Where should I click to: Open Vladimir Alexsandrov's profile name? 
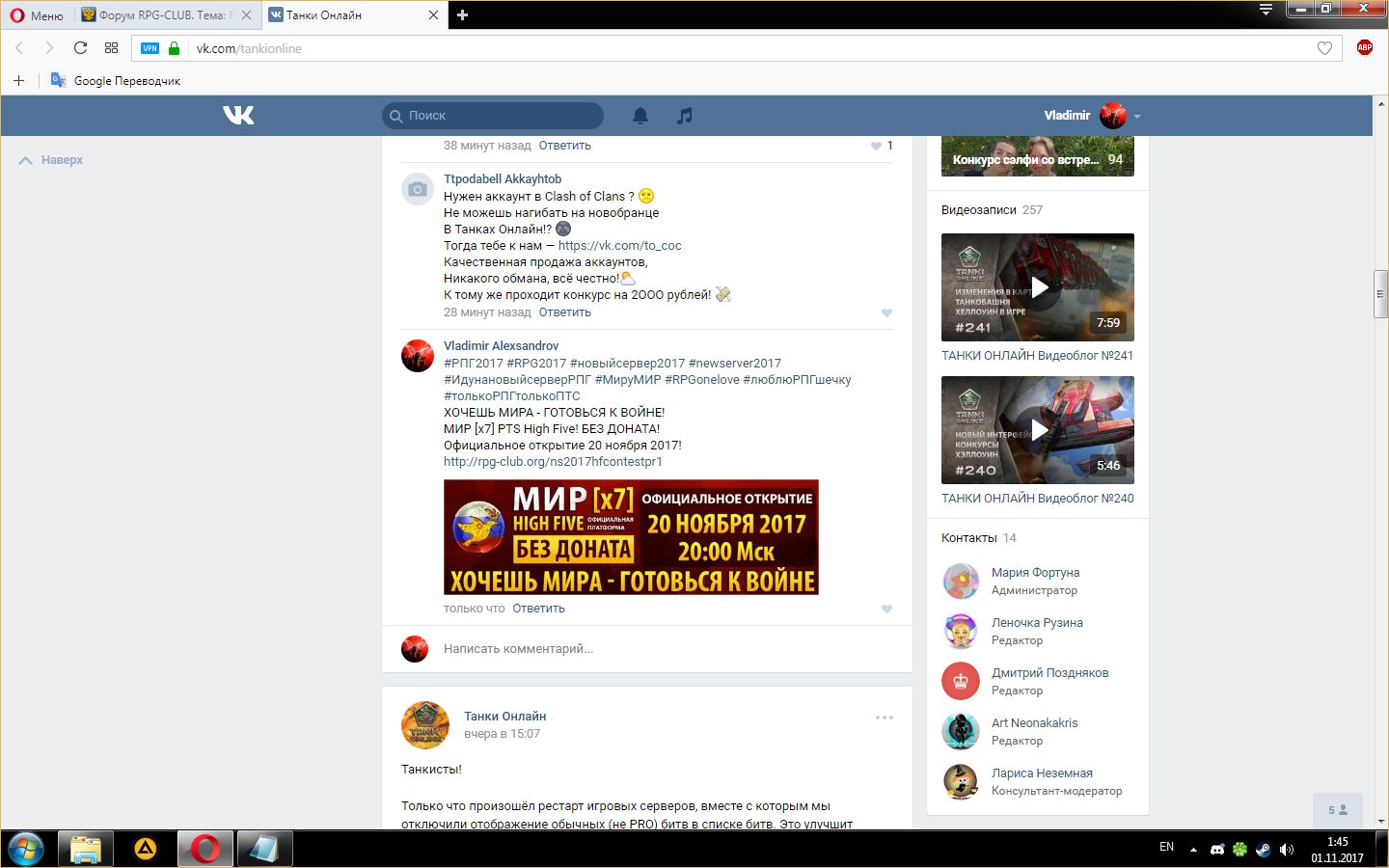502,346
